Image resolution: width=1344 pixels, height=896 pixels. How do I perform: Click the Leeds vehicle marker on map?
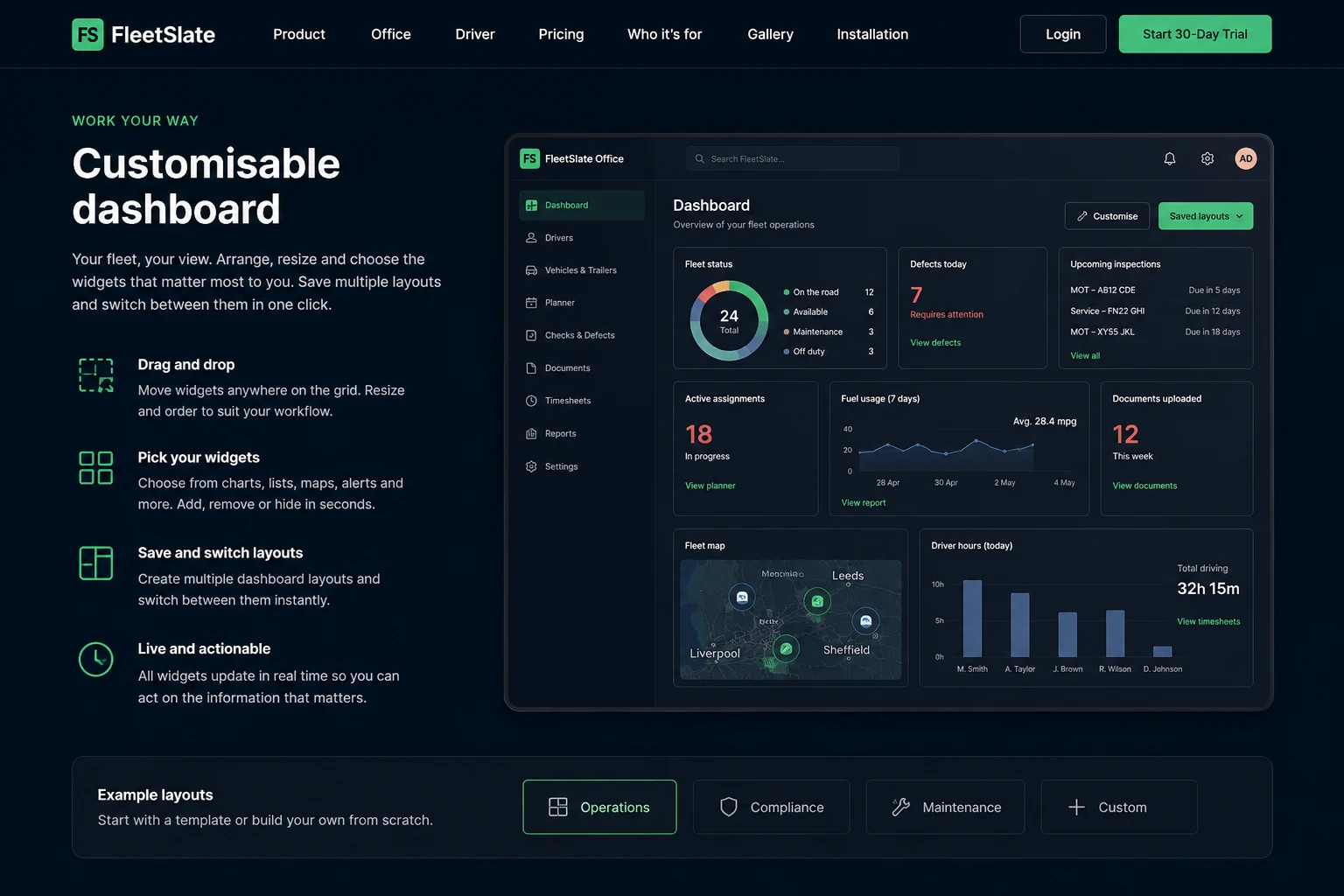pyautogui.click(x=817, y=601)
